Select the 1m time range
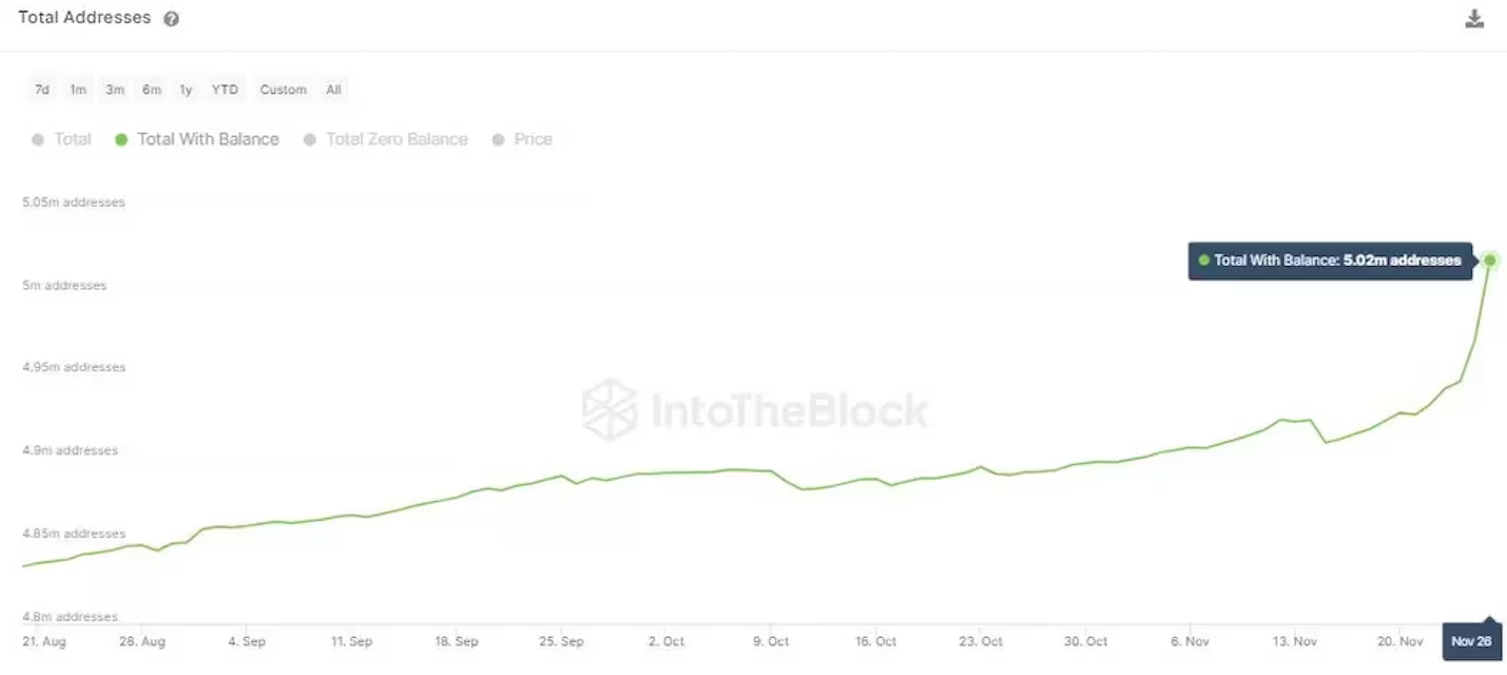The width and height of the screenshot is (1507, 675). tap(78, 89)
